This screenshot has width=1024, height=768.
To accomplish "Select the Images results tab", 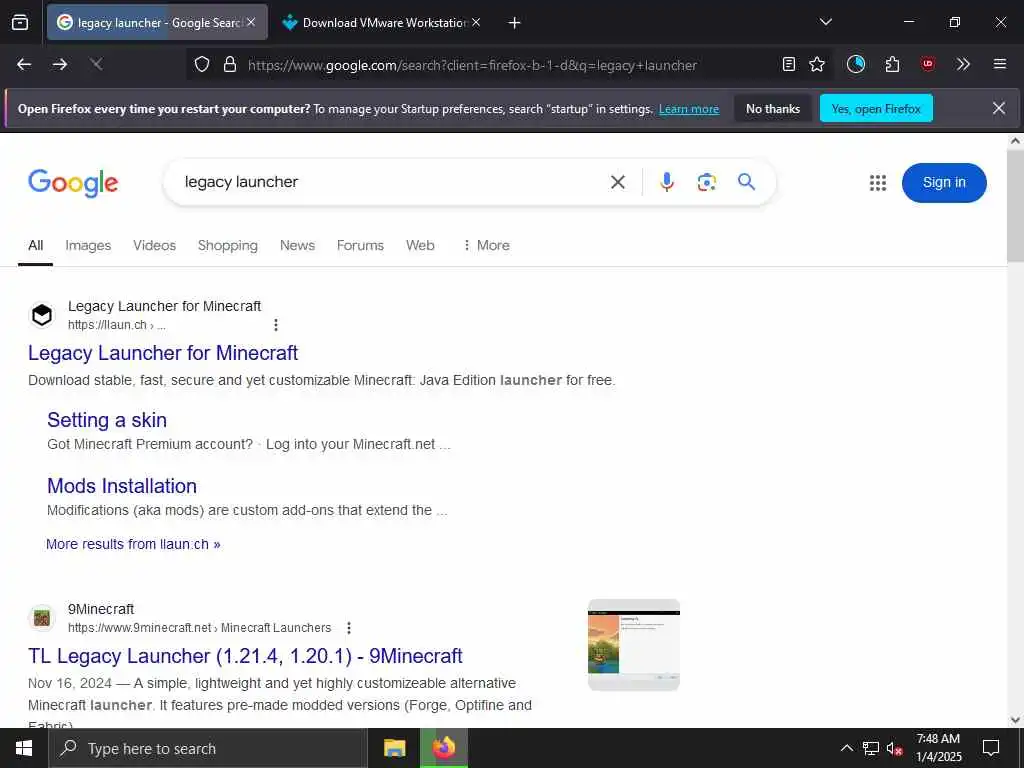I will 88,246.
